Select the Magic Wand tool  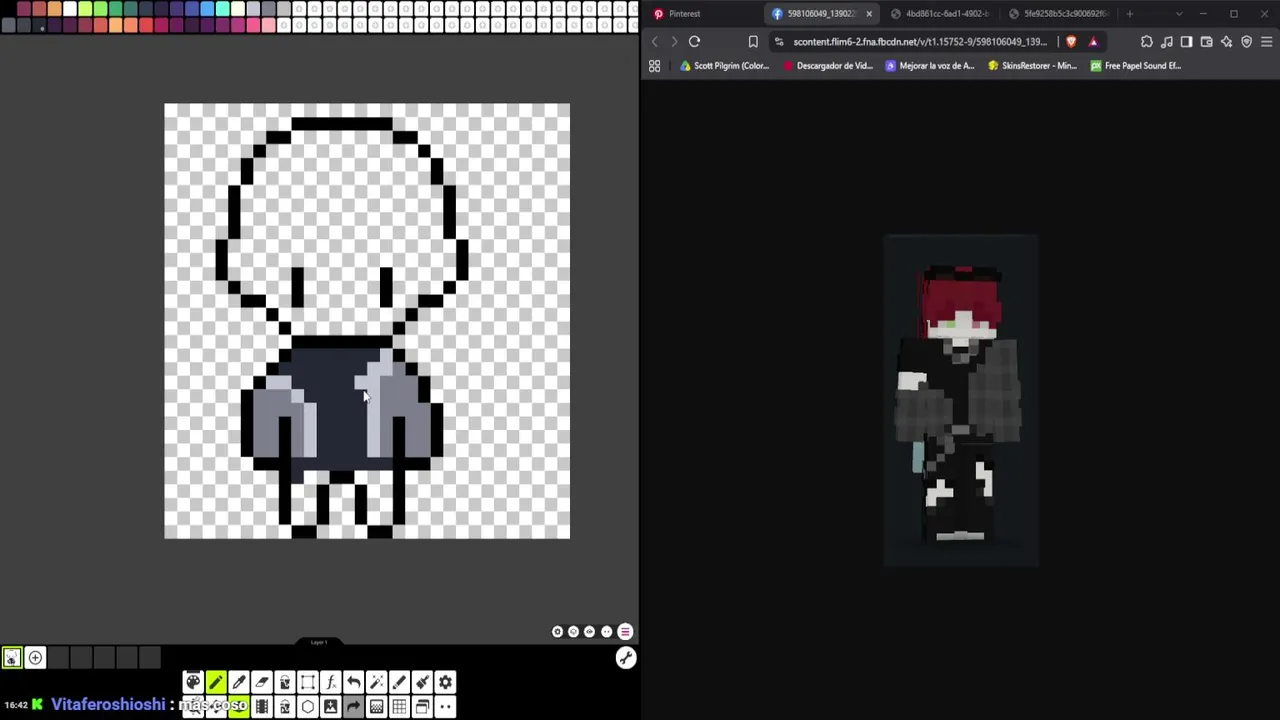click(x=377, y=682)
